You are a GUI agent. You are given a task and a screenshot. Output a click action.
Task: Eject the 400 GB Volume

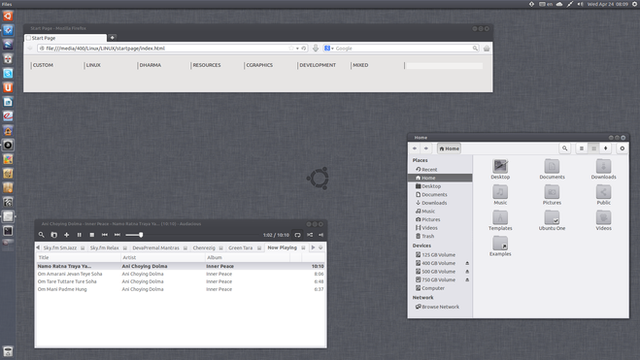point(467,263)
